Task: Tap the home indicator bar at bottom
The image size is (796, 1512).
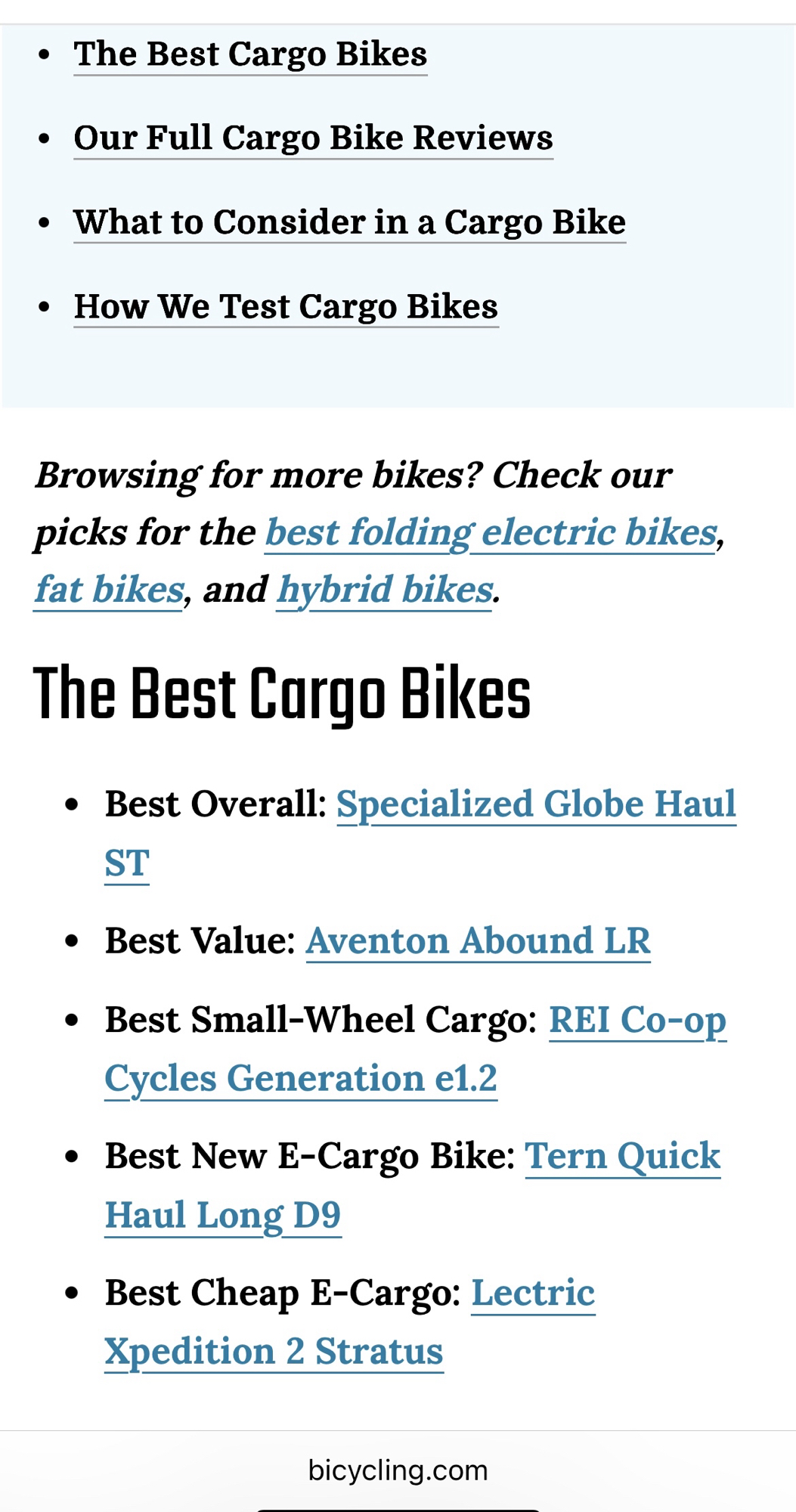Action: tap(398, 1509)
